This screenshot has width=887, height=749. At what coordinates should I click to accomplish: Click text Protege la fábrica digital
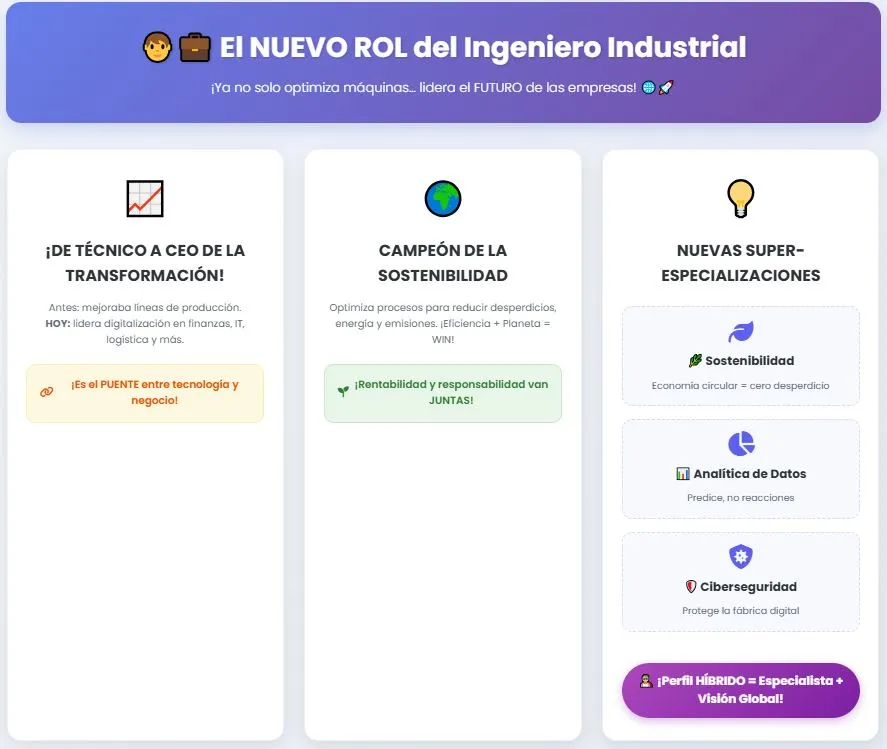[740, 610]
